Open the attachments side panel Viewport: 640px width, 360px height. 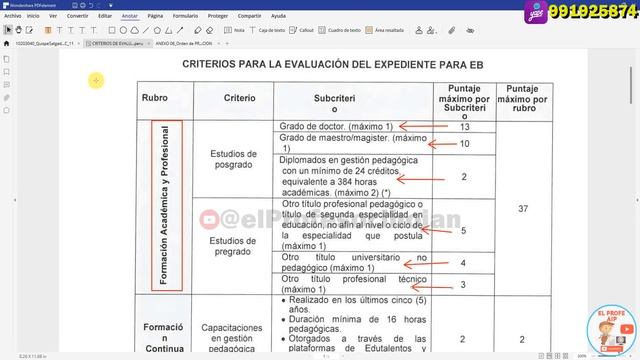coord(7,98)
